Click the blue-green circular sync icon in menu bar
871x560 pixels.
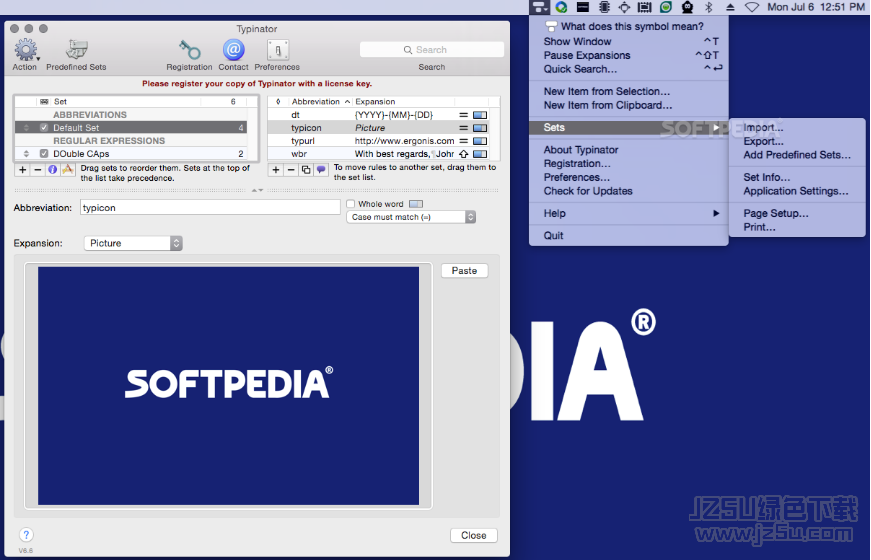[561, 7]
